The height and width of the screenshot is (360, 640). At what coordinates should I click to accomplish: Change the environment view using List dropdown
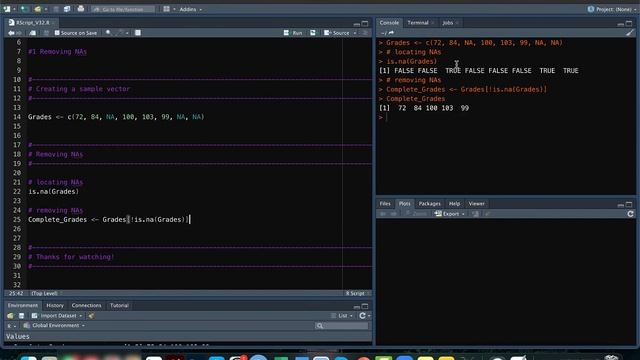point(342,316)
